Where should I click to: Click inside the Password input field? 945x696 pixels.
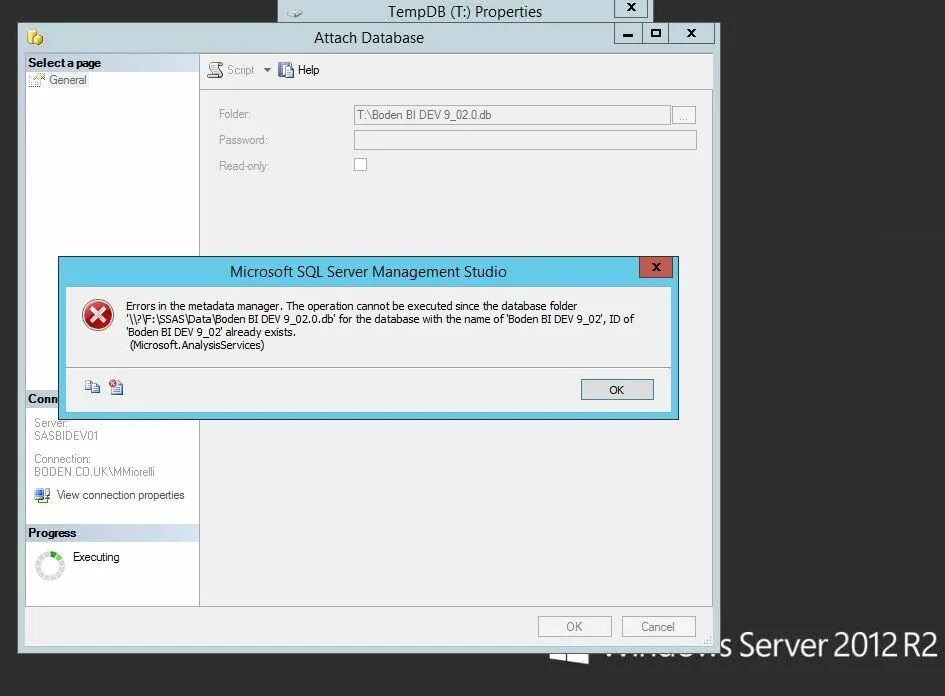[525, 140]
